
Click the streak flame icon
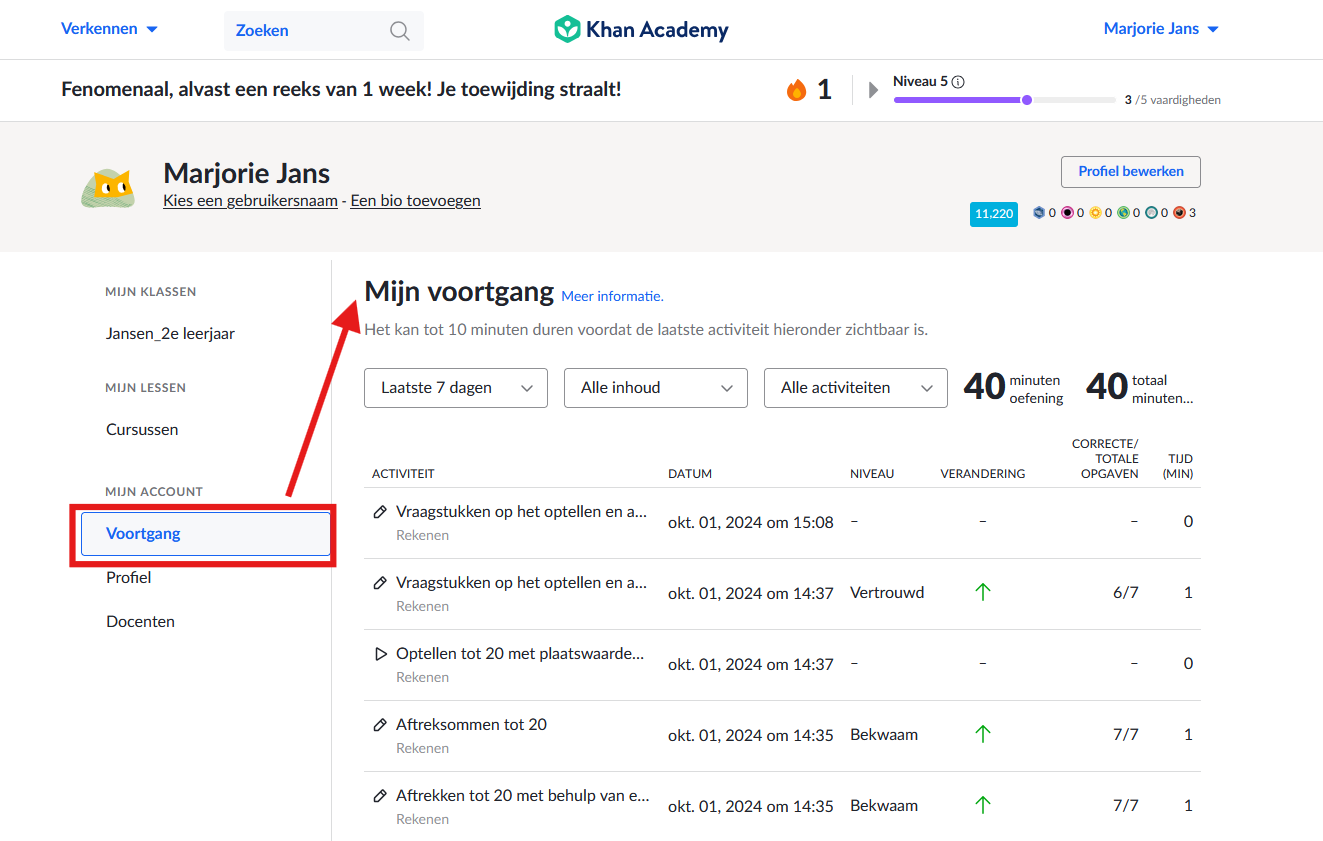click(797, 90)
